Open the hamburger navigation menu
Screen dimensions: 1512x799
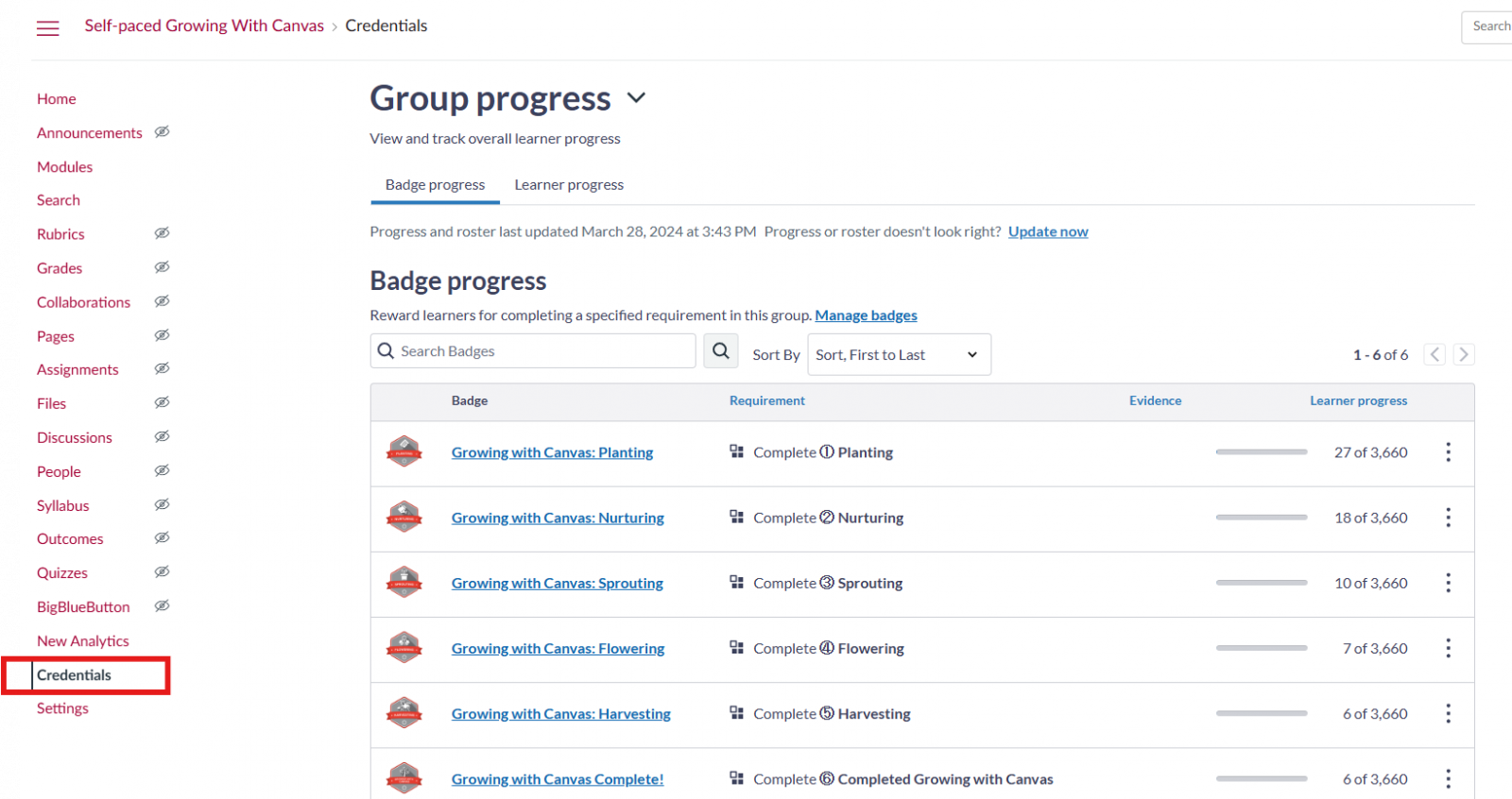(x=47, y=28)
